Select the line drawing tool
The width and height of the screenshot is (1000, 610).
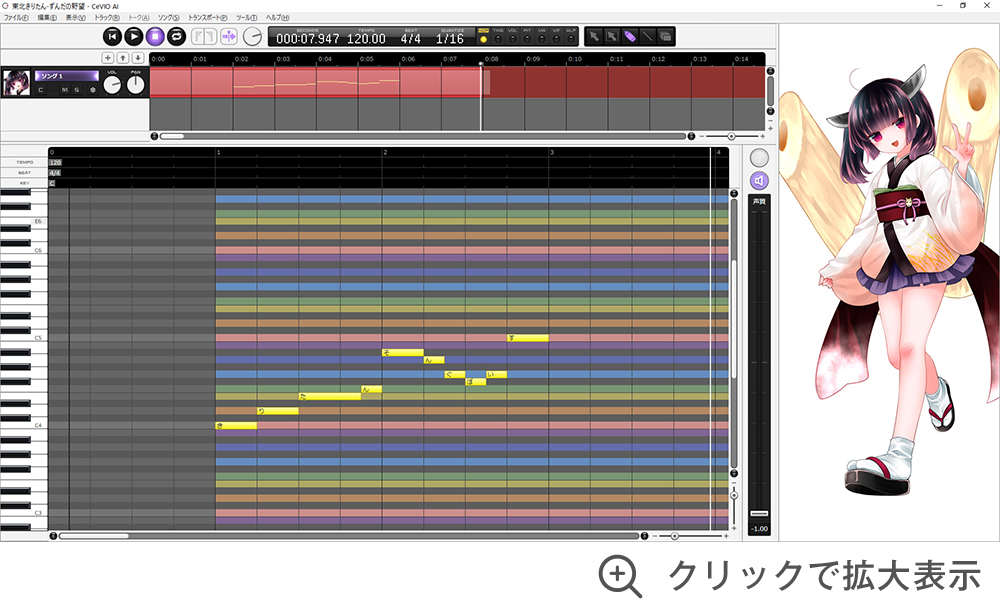(x=647, y=36)
